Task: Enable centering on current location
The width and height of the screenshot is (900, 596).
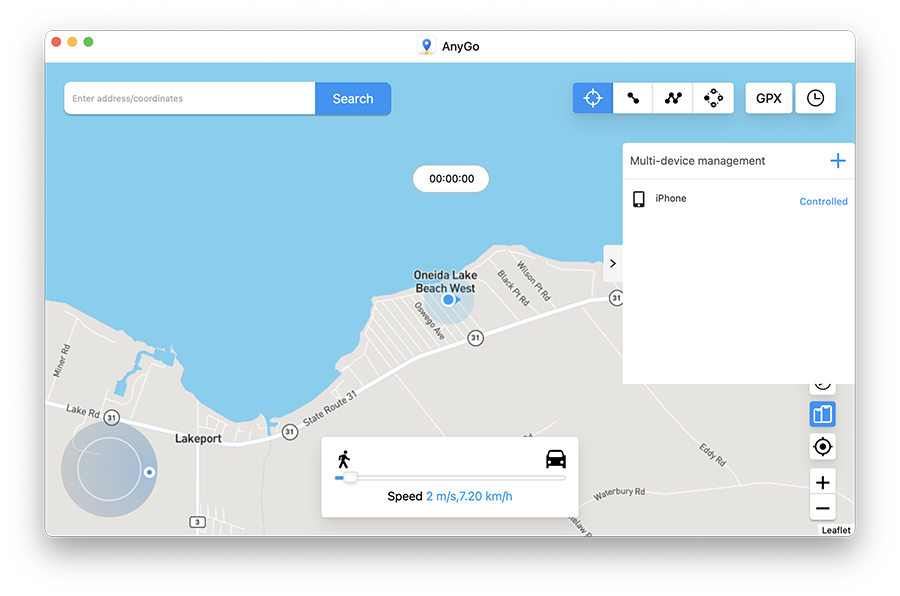Action: [822, 446]
